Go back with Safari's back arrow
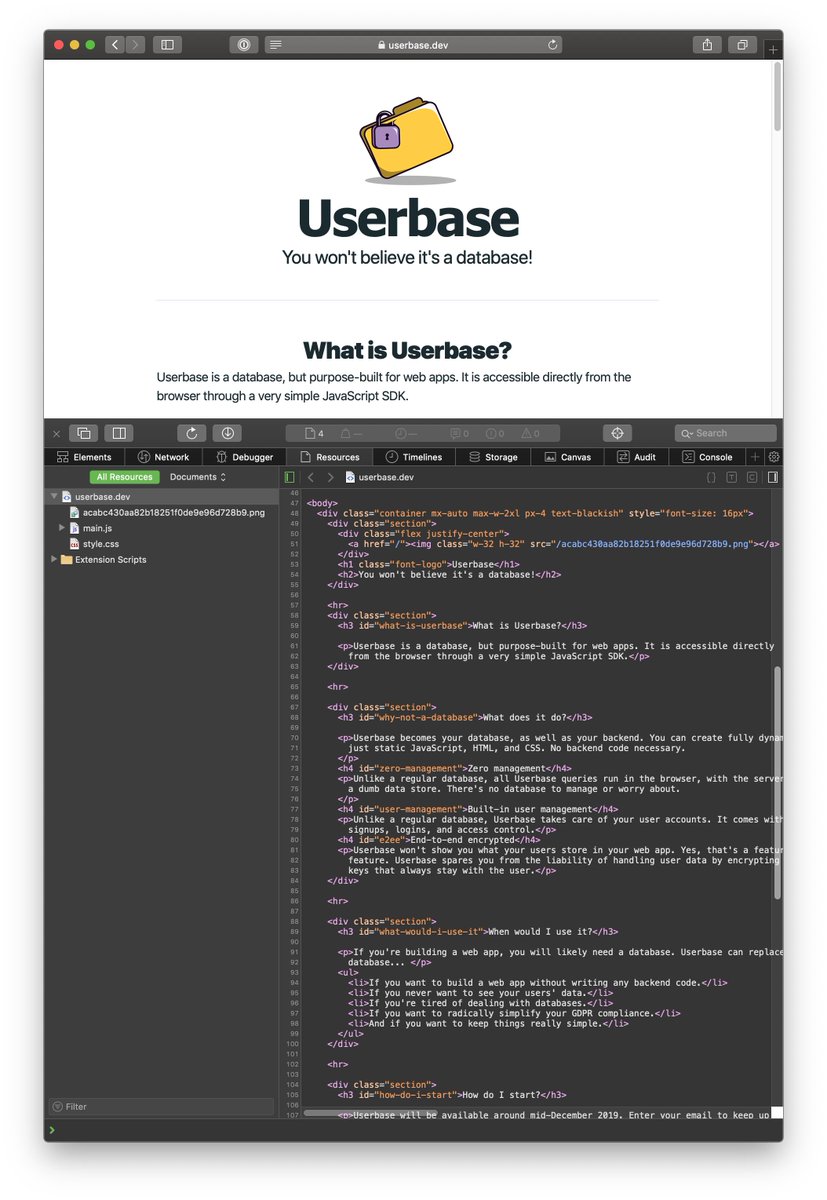The image size is (827, 1200). coord(115,45)
